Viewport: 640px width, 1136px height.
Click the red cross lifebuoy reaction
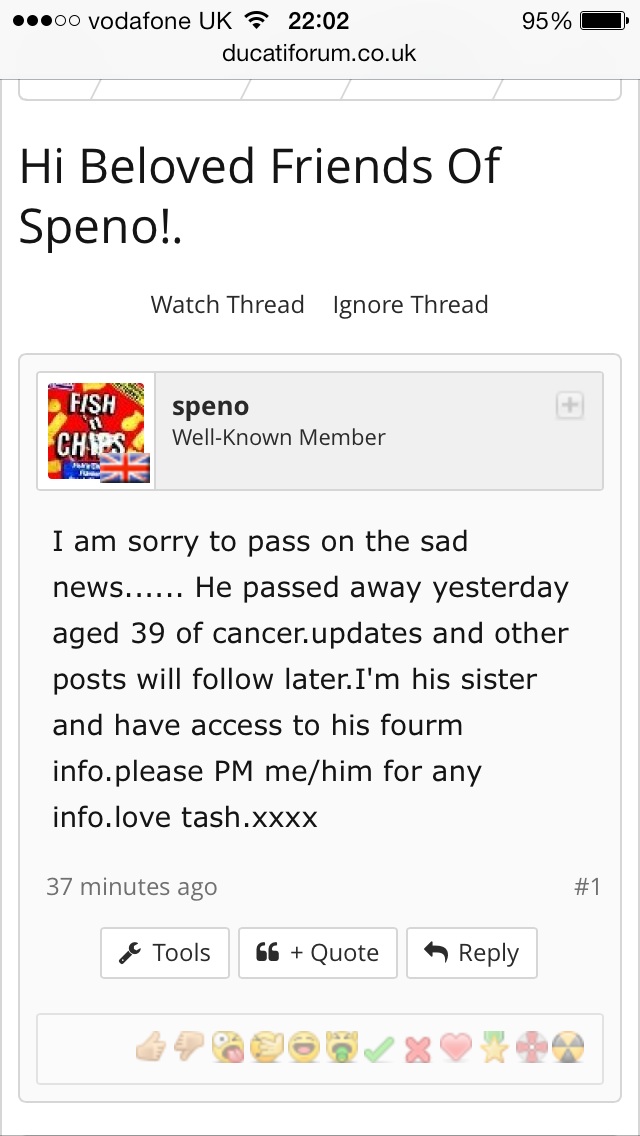tap(531, 1048)
